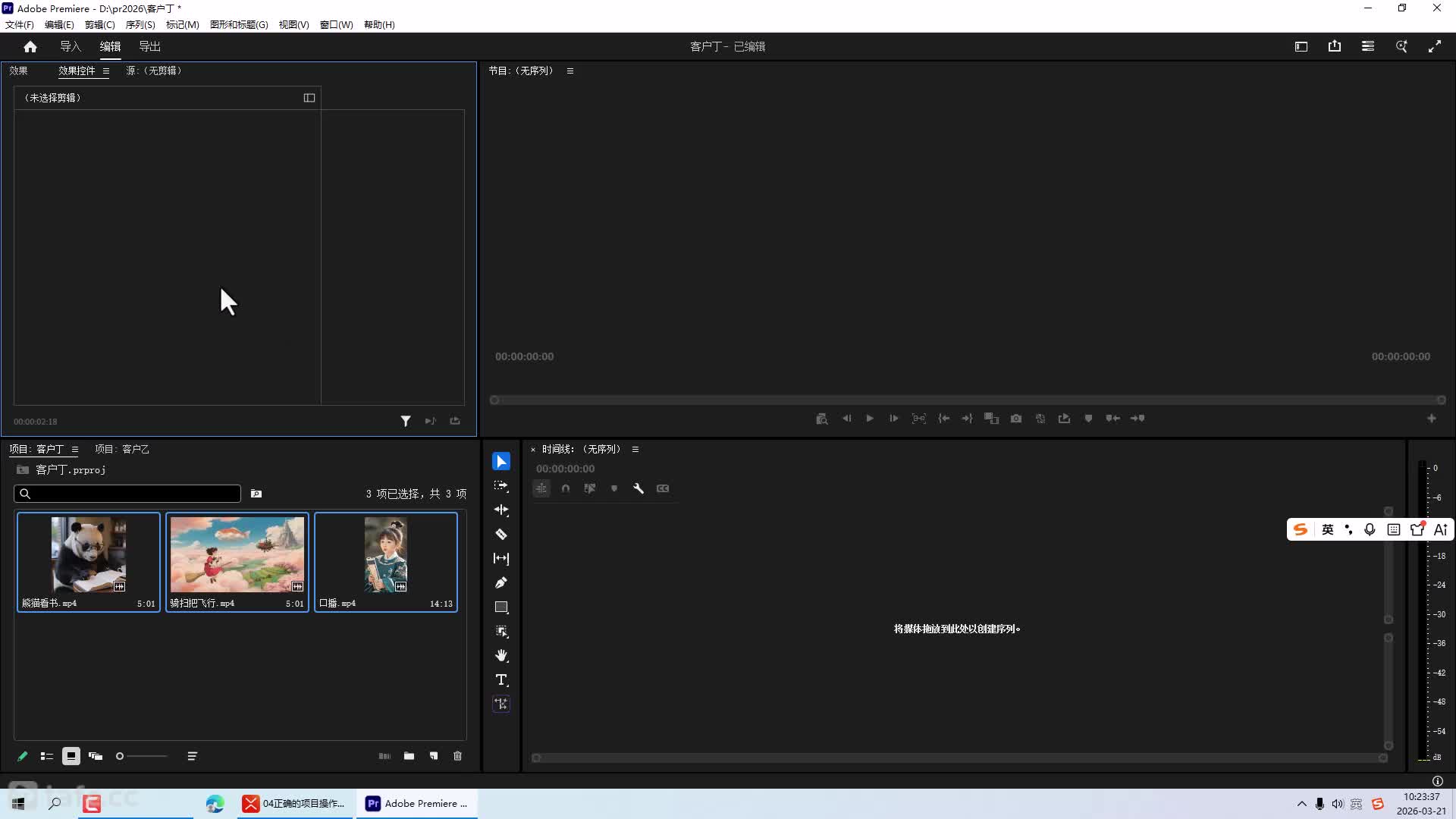Select the Type tool

pos(501,679)
